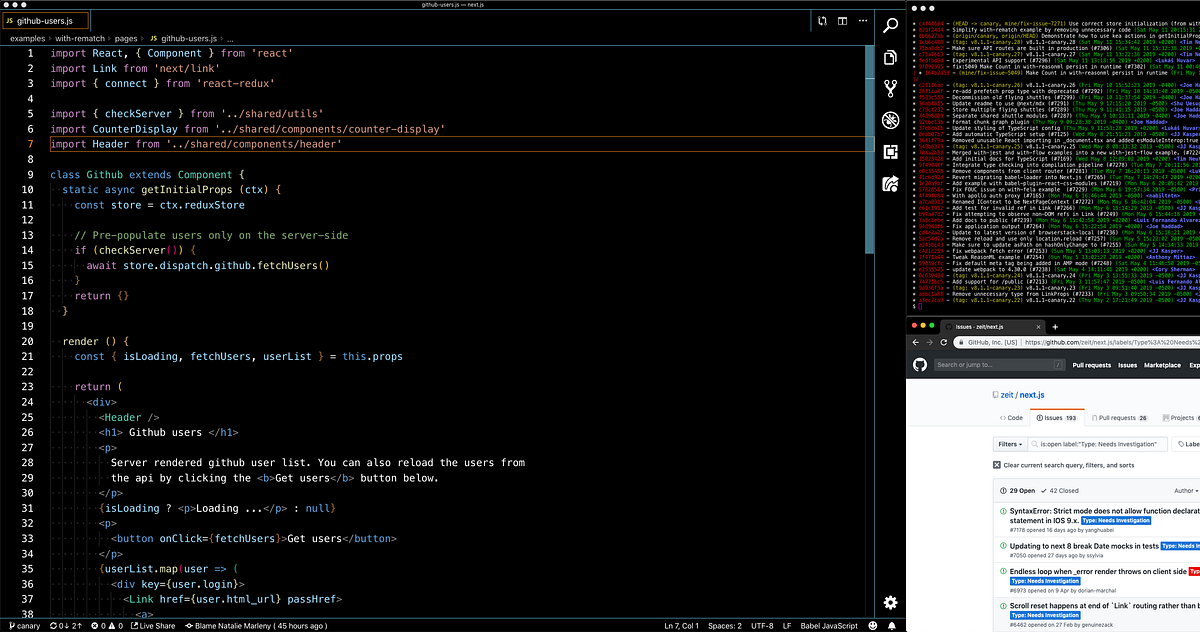Click the 'Issues' link in GitHub header
This screenshot has width=1200, height=632.
click(x=1127, y=365)
